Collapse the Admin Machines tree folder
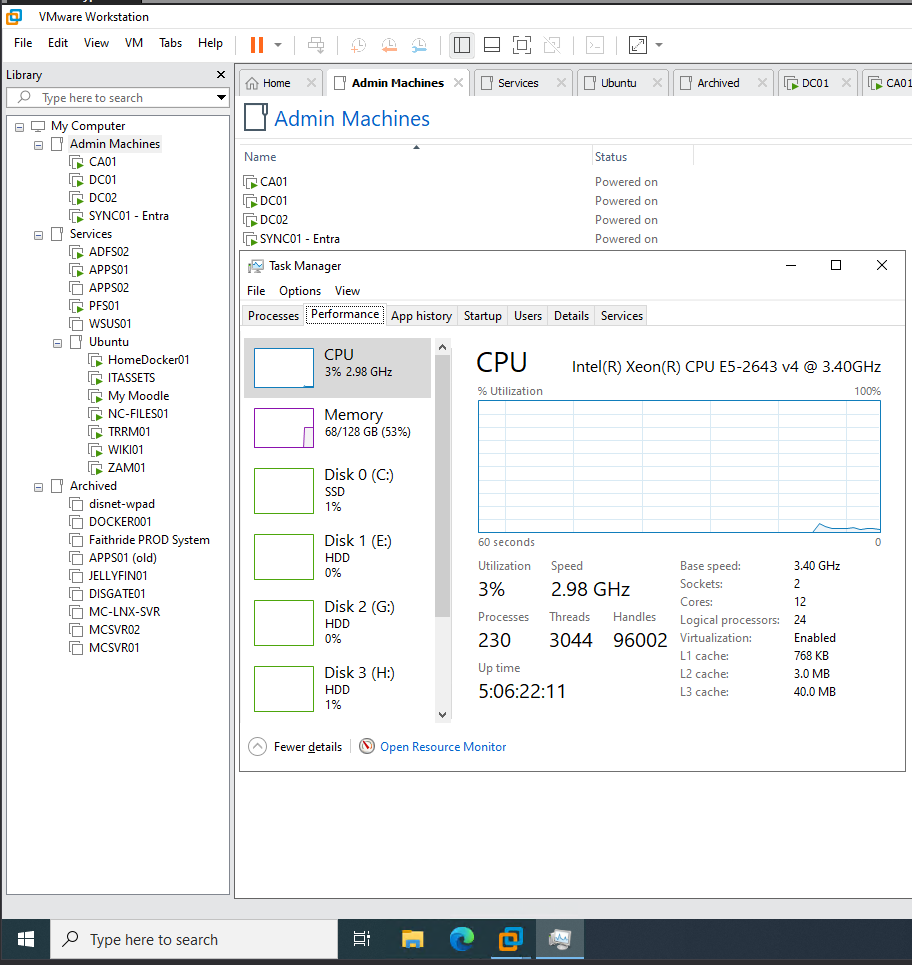 point(39,144)
